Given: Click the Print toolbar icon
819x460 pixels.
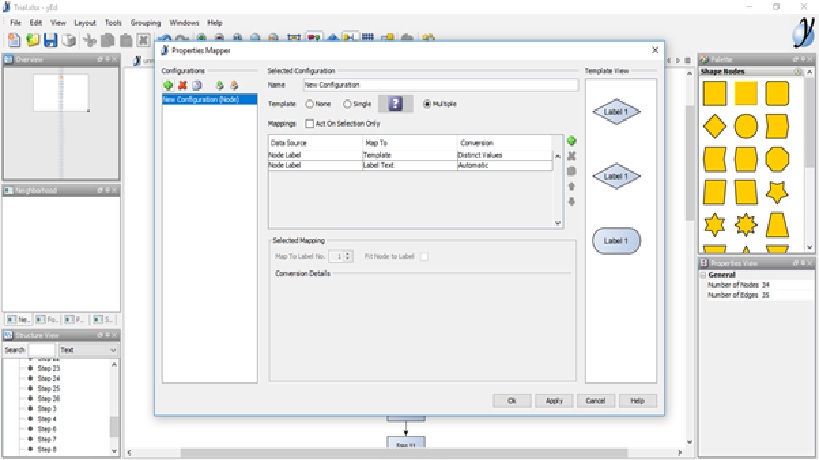Looking at the screenshot, I should (68, 40).
